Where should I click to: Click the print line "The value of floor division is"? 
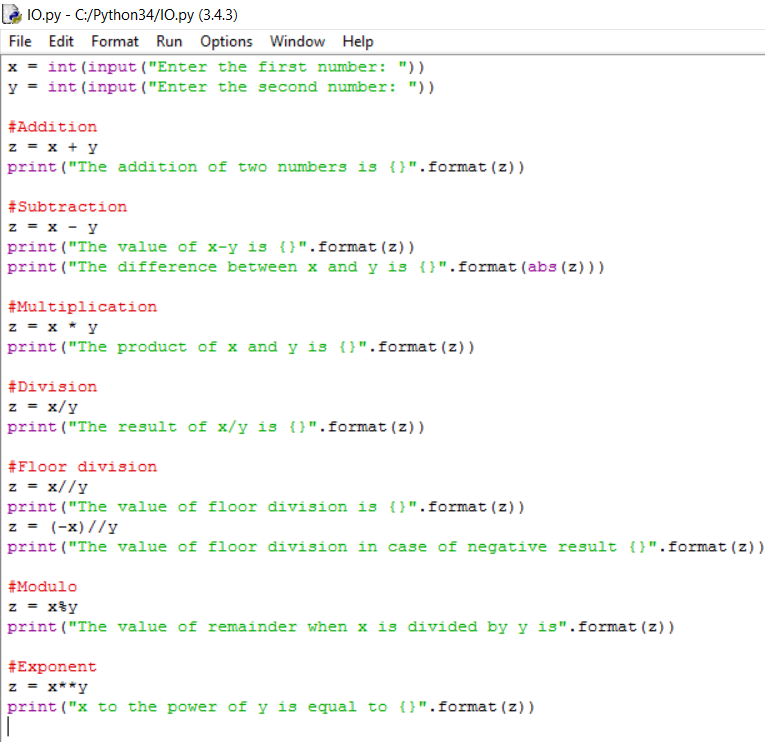point(266,507)
